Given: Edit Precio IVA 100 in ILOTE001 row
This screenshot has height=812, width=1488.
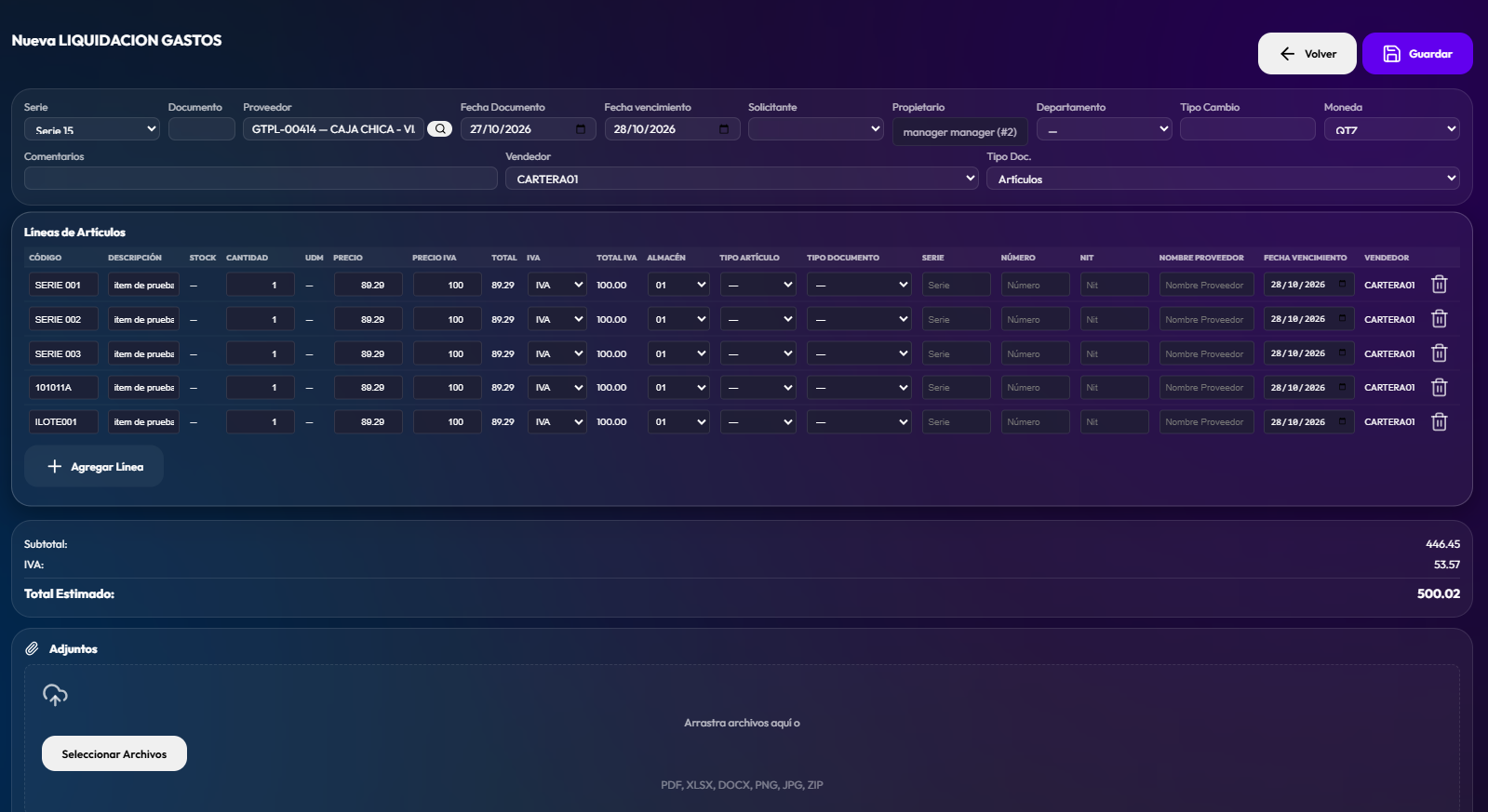Looking at the screenshot, I should (x=447, y=421).
